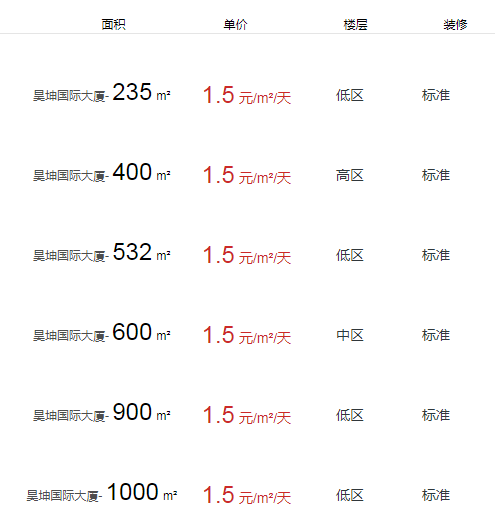495x515 pixels.
Task: Click 中区 floor label in 600 m² row
Action: coord(350,335)
